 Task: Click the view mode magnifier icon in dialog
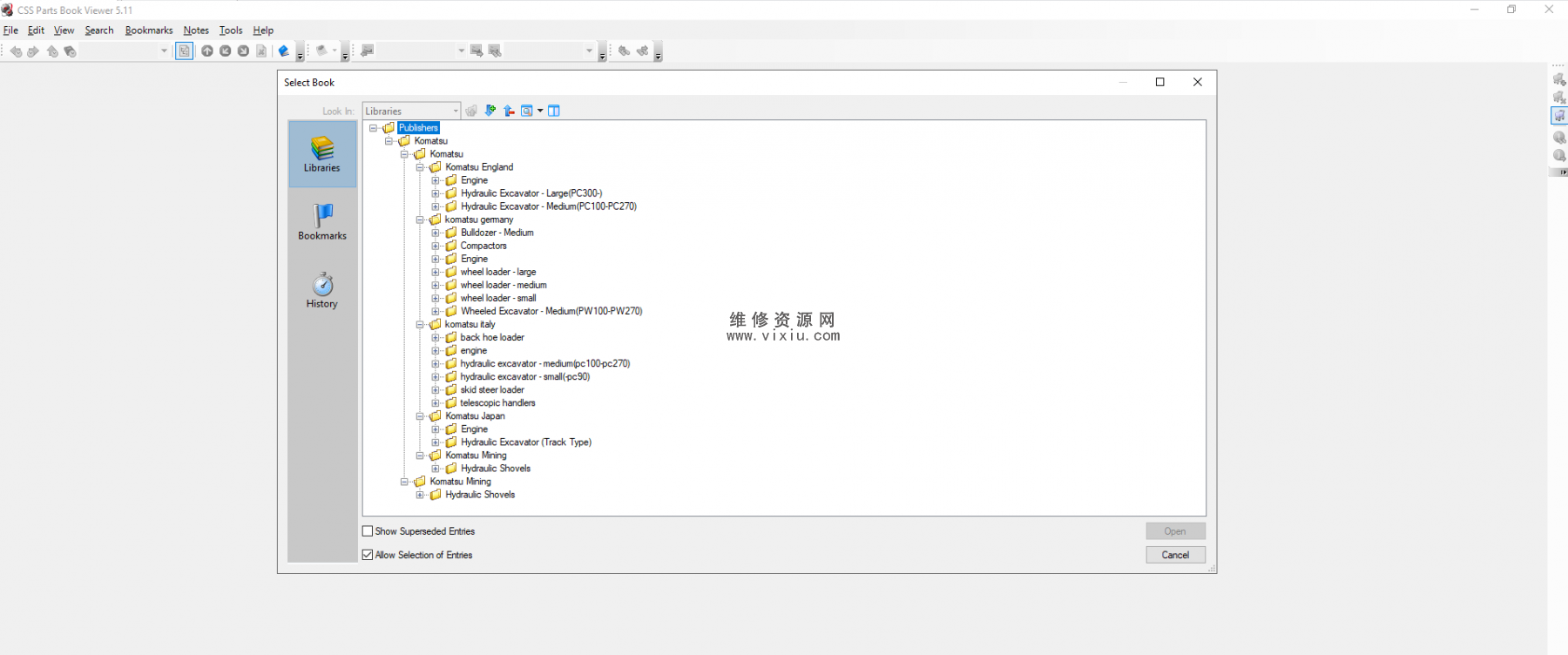coord(526,111)
